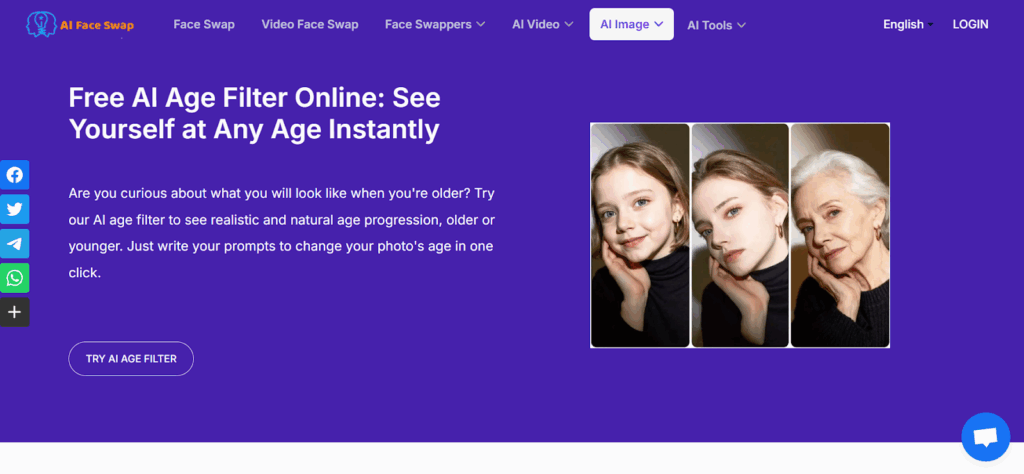Expand the AI Video dropdown
This screenshot has width=1024, height=474.
pos(542,24)
